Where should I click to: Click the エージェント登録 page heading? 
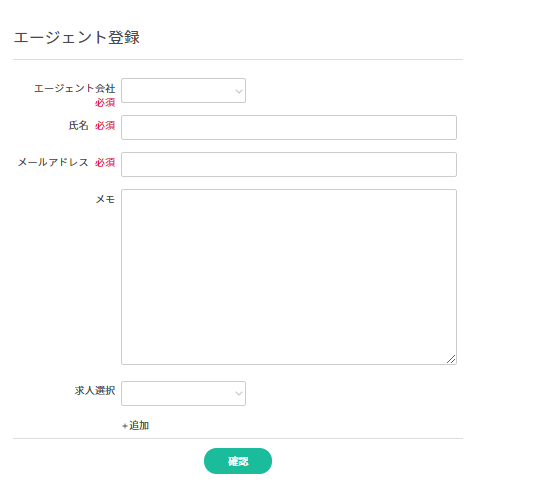[76, 37]
